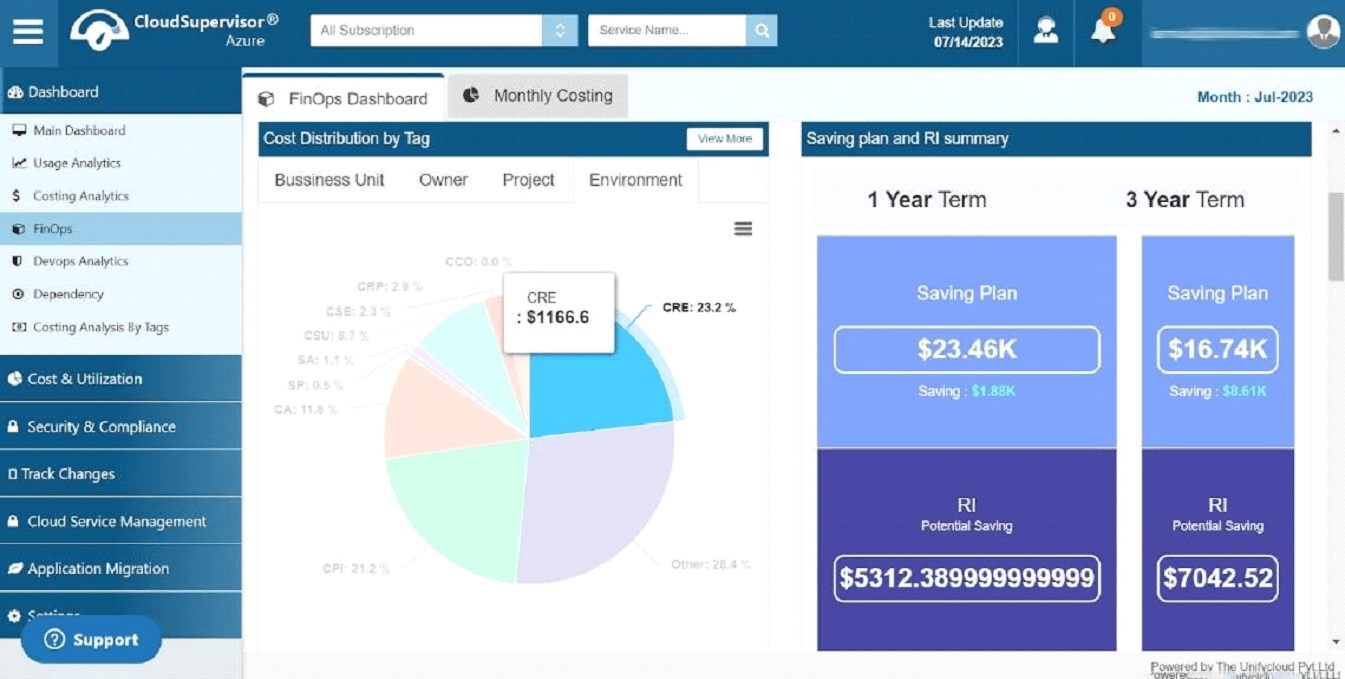This screenshot has width=1345, height=679.
Task: Expand Track Changes section
Action: (x=121, y=474)
